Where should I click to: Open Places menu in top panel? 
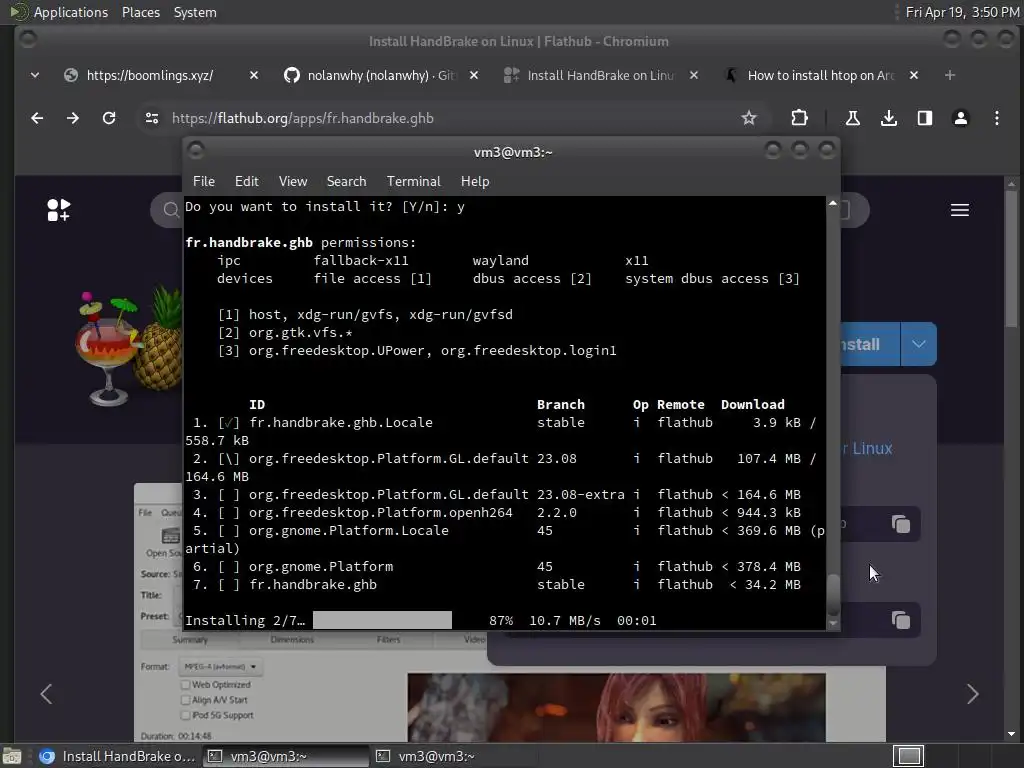point(140,12)
